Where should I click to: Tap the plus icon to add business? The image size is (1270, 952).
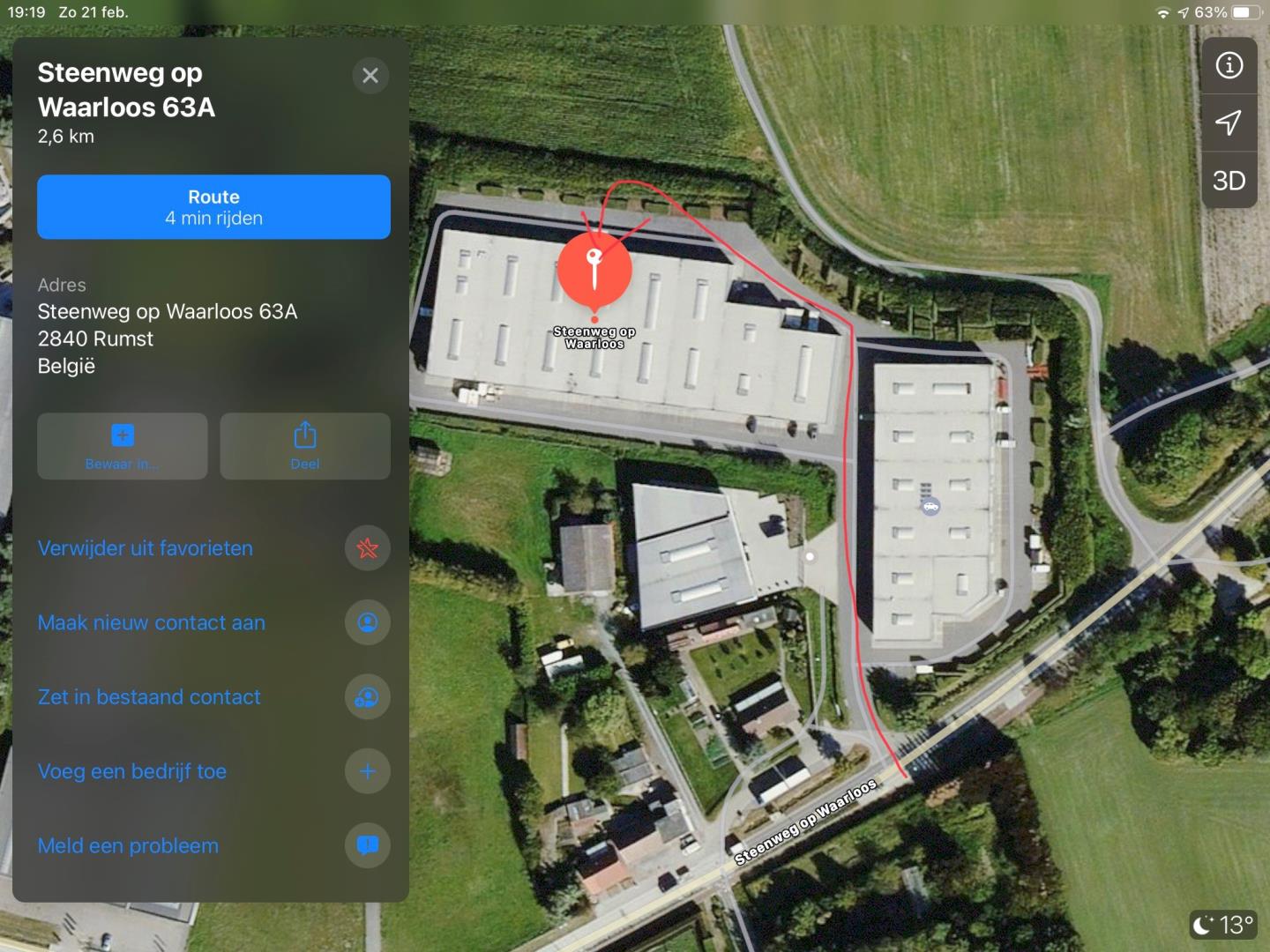click(368, 771)
